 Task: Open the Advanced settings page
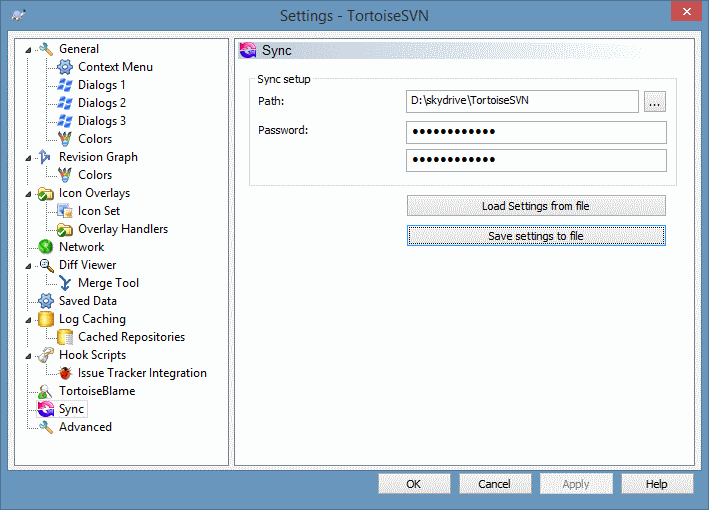click(x=85, y=427)
